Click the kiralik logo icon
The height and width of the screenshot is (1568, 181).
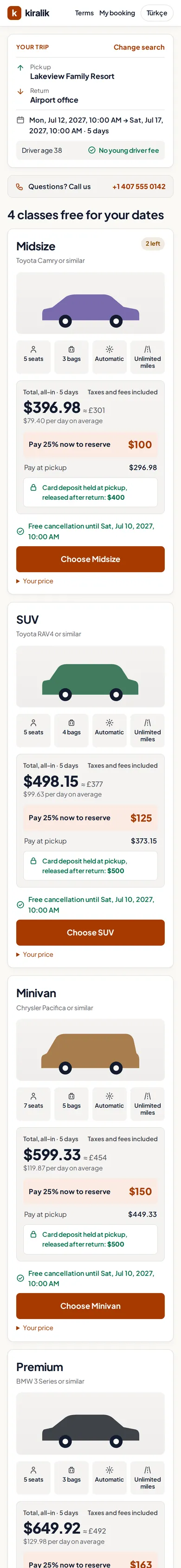14,13
